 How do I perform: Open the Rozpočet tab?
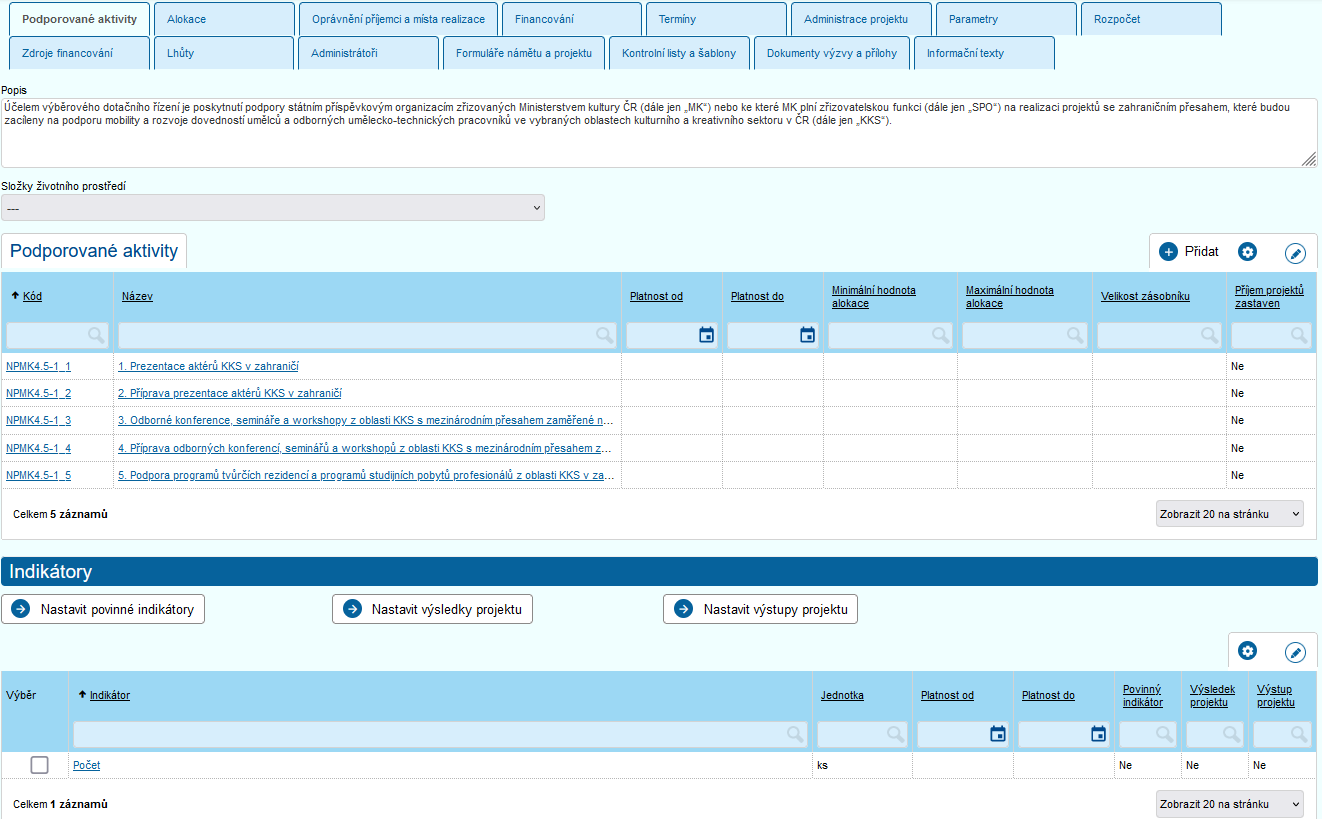pyautogui.click(x=1148, y=19)
